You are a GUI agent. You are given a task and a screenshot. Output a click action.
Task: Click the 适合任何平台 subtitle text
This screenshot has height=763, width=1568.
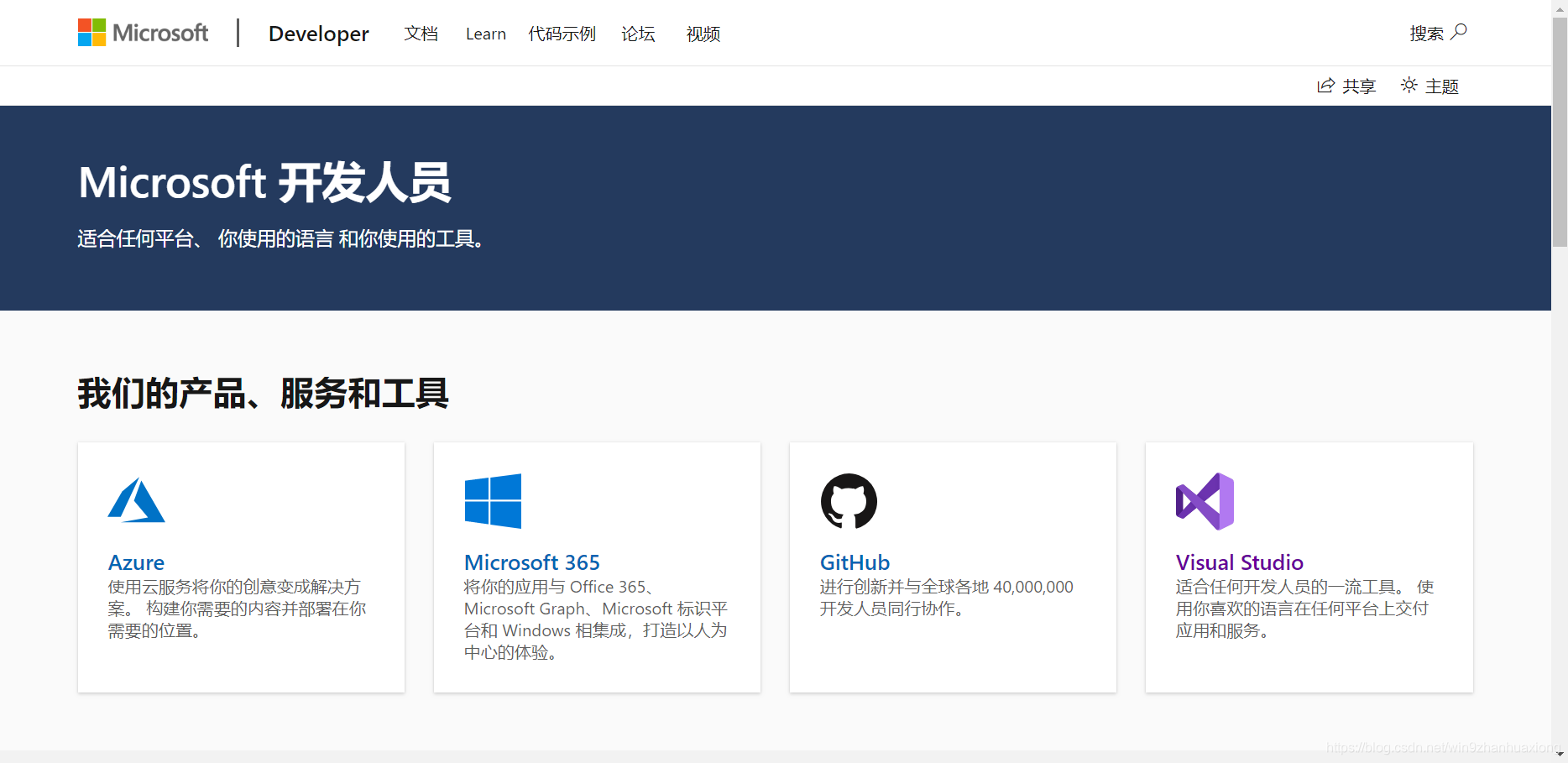click(282, 239)
